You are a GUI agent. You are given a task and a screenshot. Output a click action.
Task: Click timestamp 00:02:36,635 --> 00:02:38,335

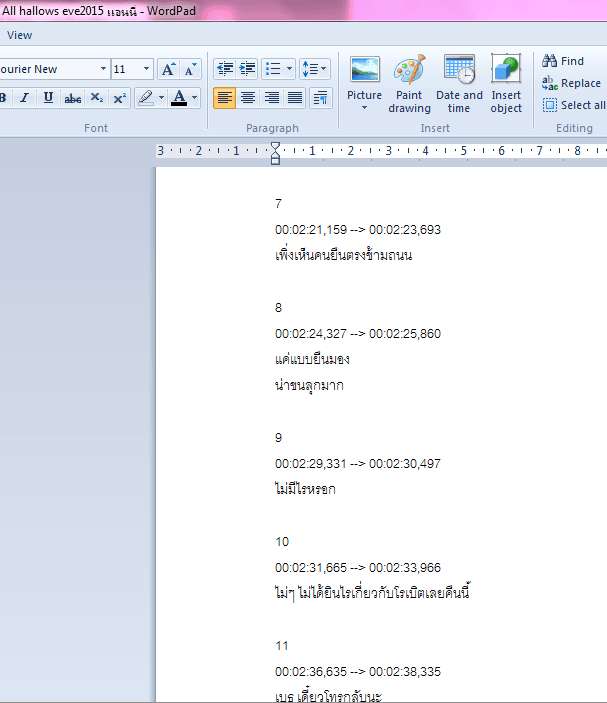pyautogui.click(x=358, y=672)
